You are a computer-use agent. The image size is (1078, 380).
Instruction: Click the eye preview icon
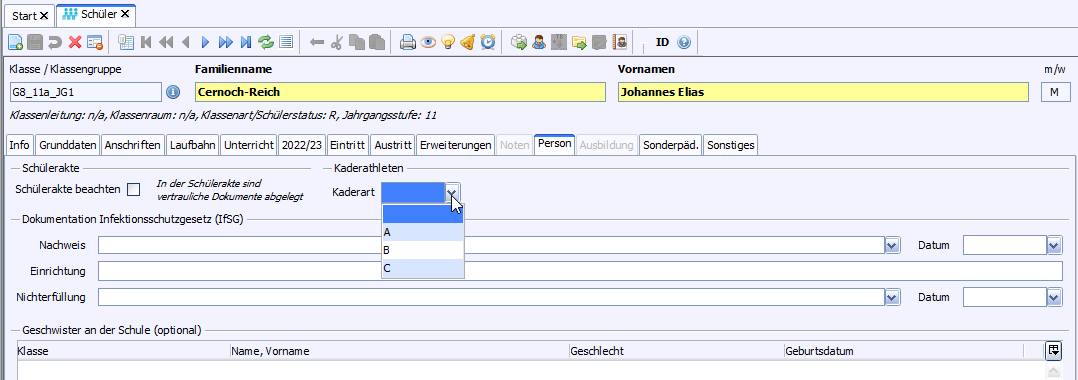click(x=428, y=43)
